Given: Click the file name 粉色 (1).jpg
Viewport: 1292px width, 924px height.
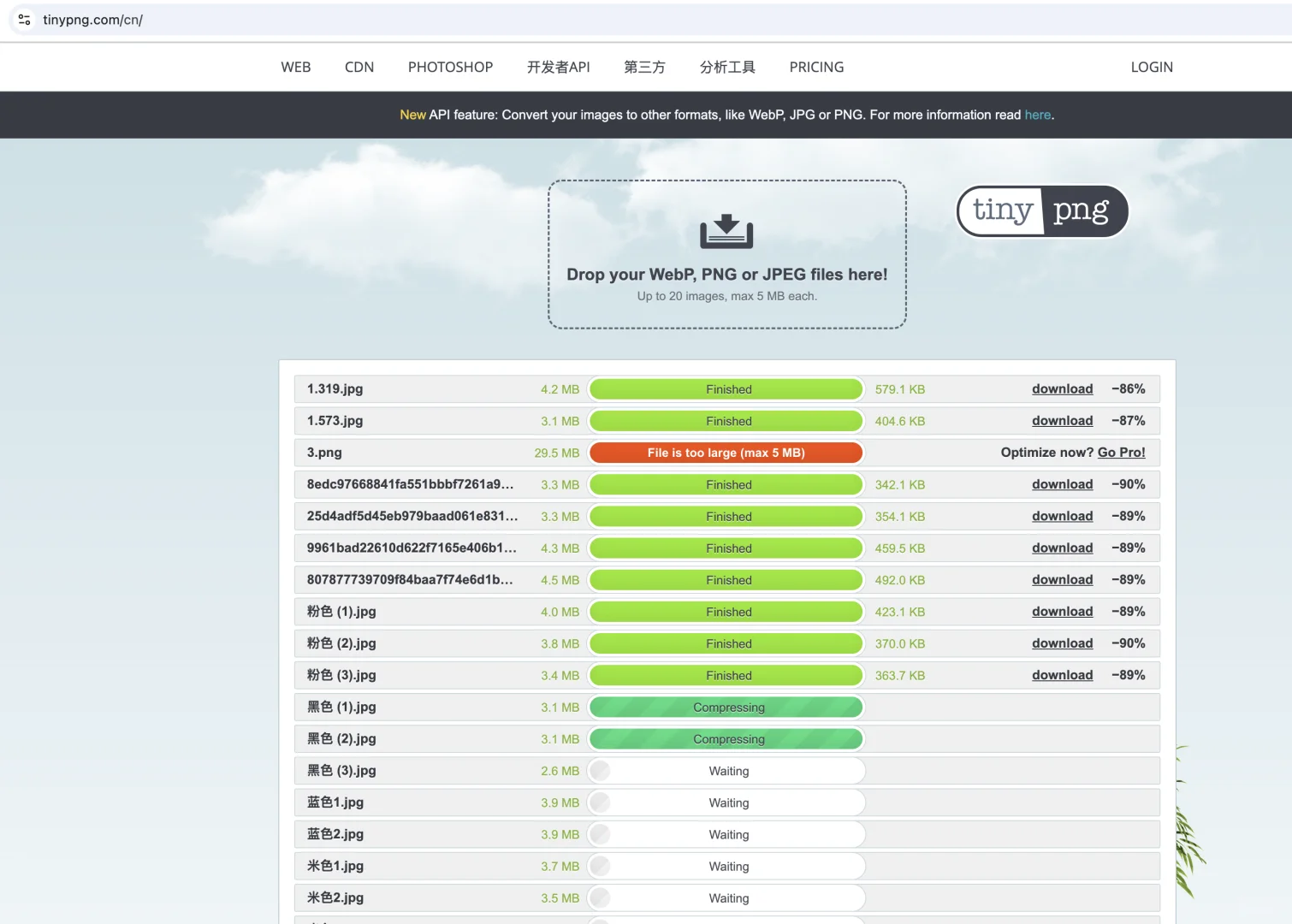Looking at the screenshot, I should (341, 611).
